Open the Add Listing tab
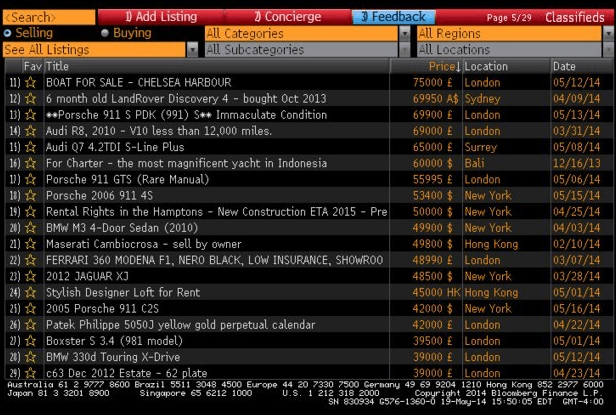 click(x=161, y=17)
